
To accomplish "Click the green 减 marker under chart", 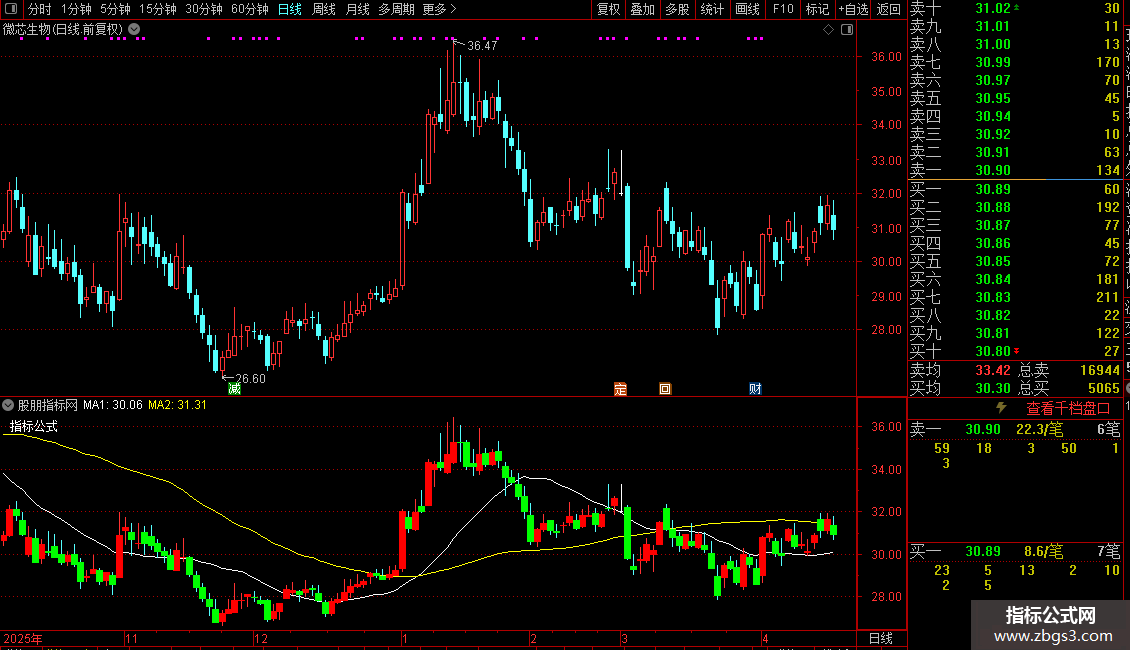I will click(x=234, y=388).
